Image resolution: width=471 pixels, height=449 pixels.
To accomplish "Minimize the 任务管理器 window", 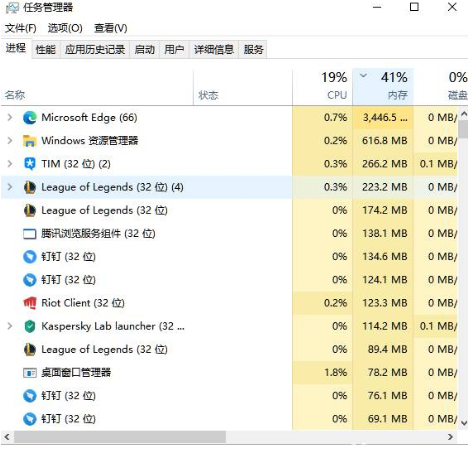I will click(377, 7).
